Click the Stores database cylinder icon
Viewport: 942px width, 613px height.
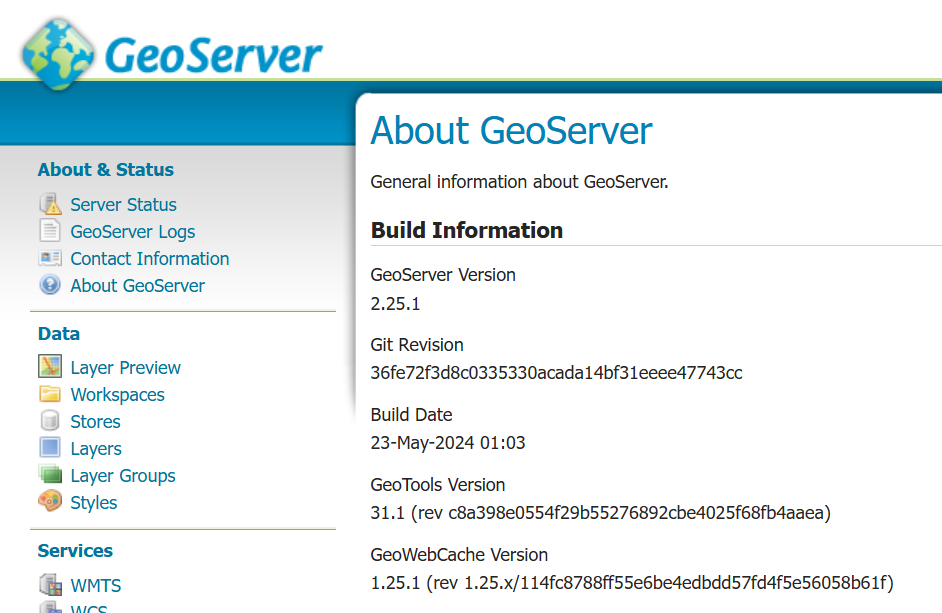(x=50, y=422)
